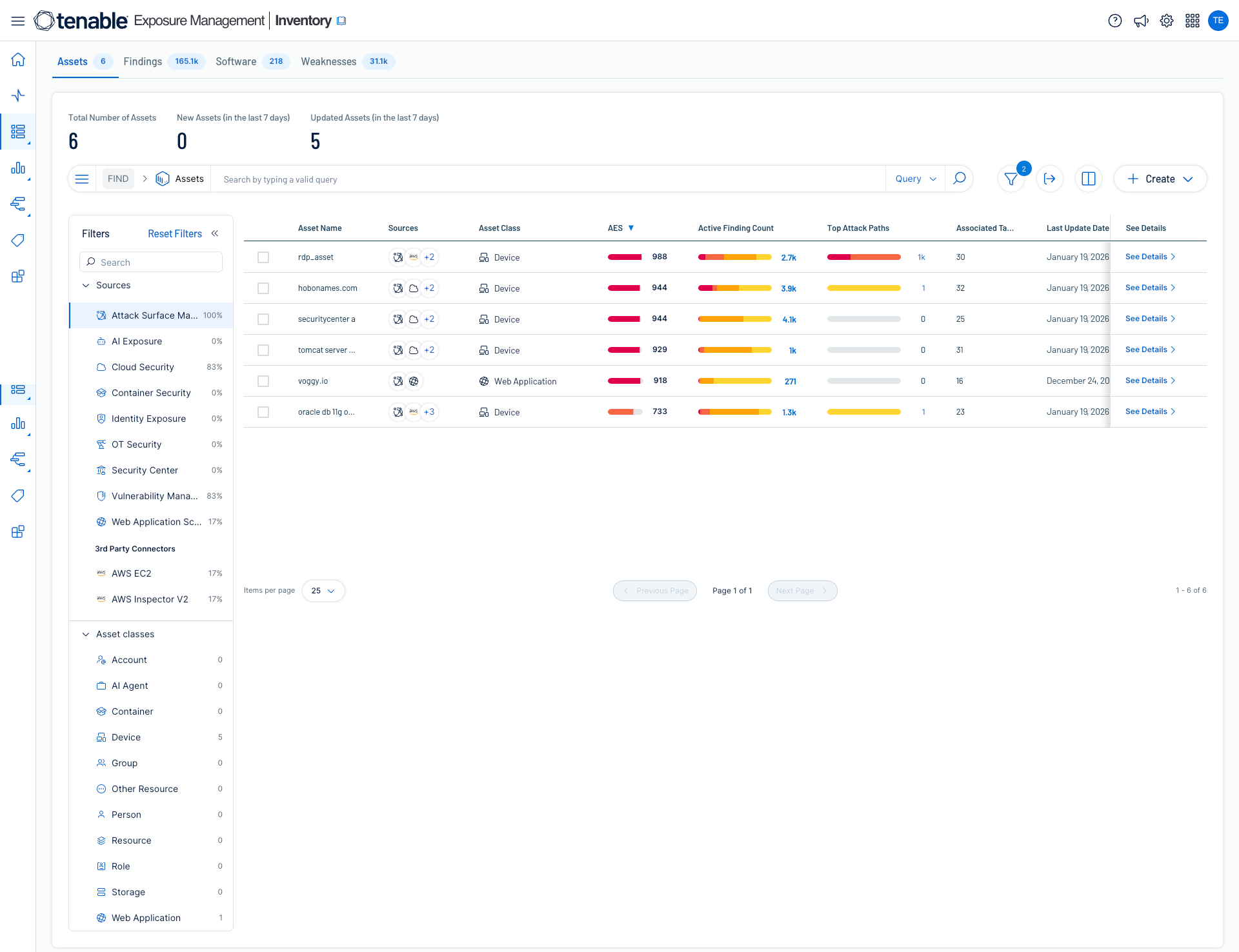Open the apps grid icon
Screen dimensions: 1239x952
pyautogui.click(x=1193, y=21)
